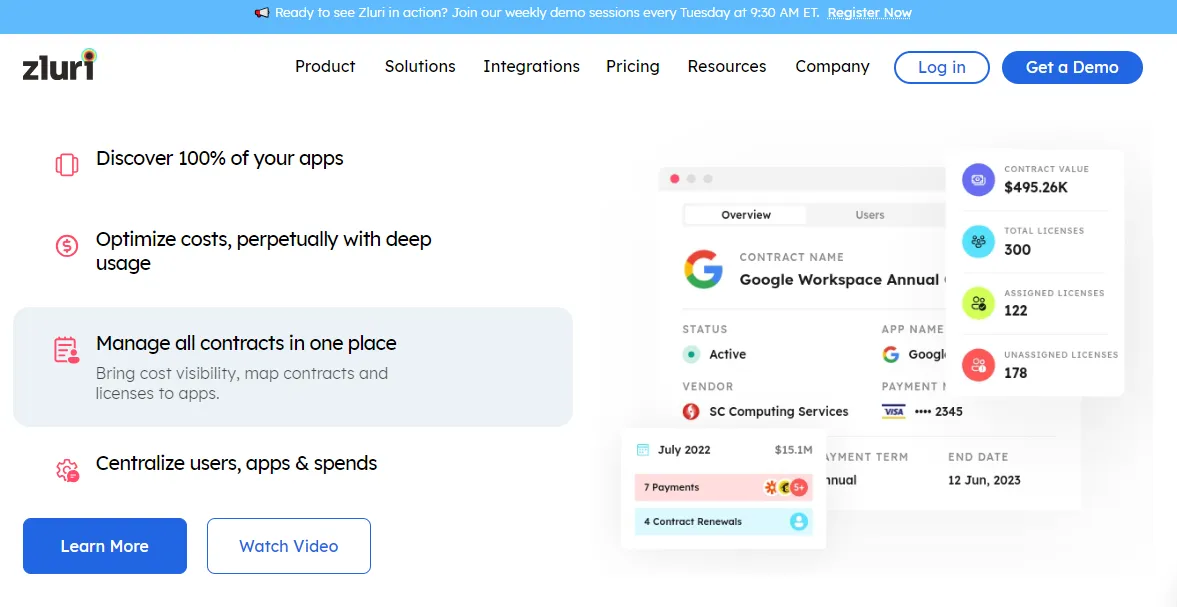Image resolution: width=1177 pixels, height=607 pixels.
Task: Click the 5+ badge in 7 Payments row
Action: click(x=799, y=488)
